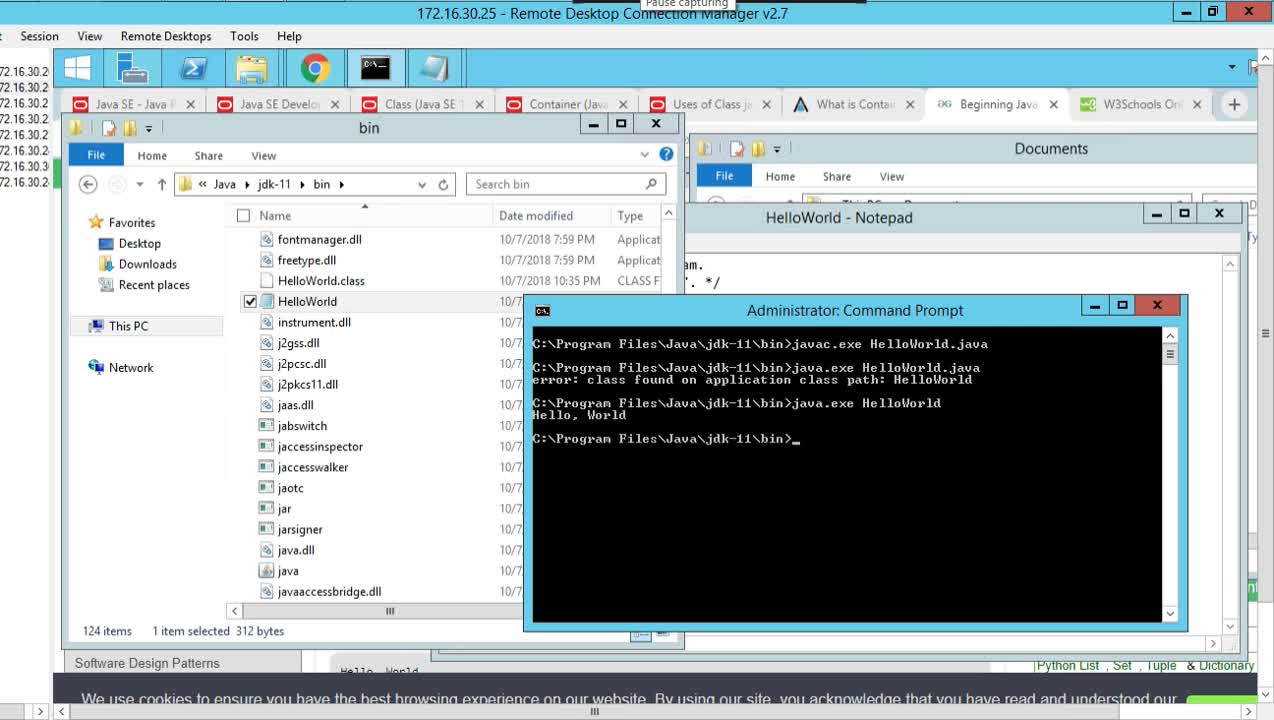Click New folder icon in bin quick access toolbar

coord(129,128)
